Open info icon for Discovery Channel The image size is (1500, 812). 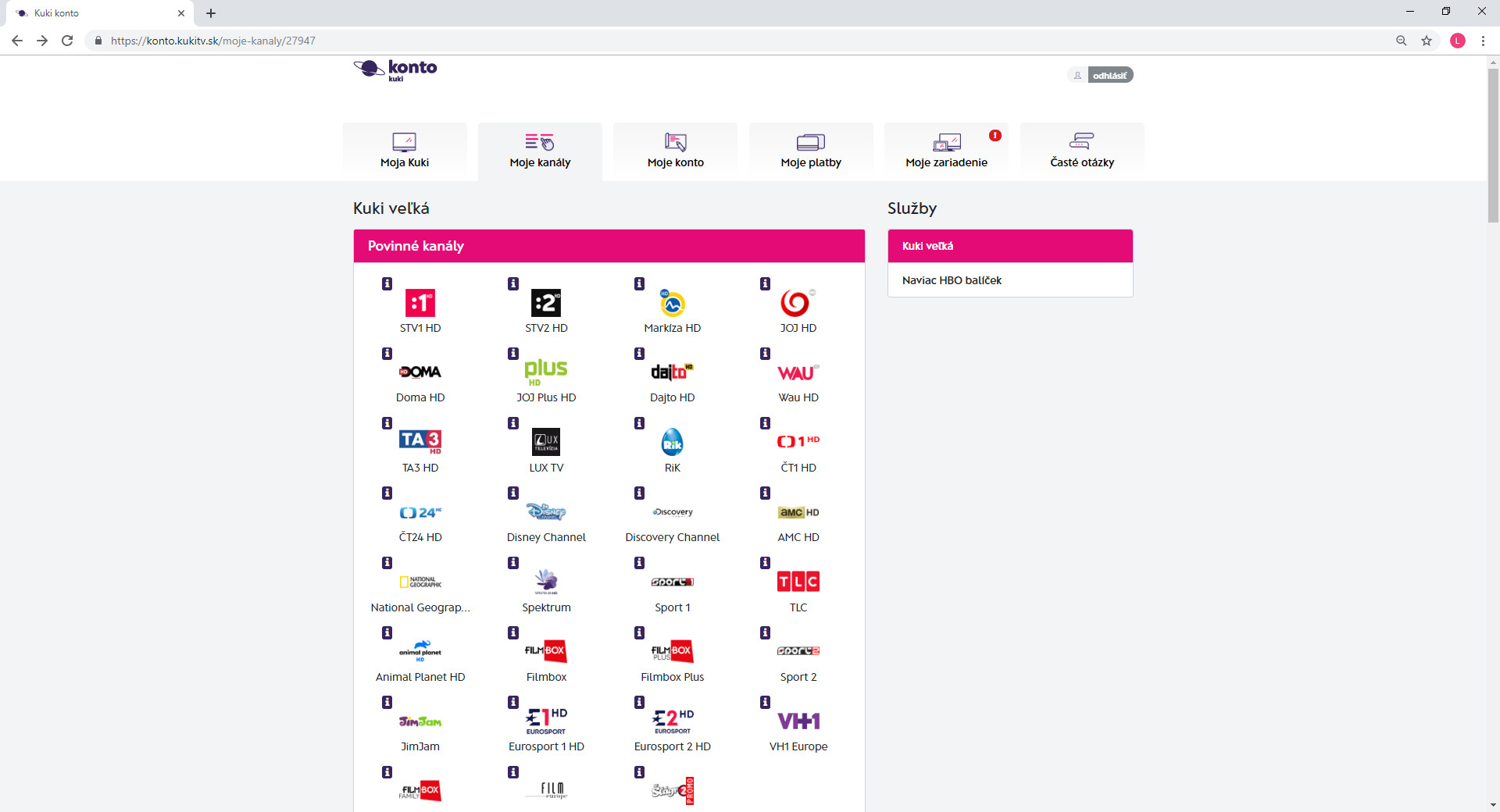click(639, 493)
